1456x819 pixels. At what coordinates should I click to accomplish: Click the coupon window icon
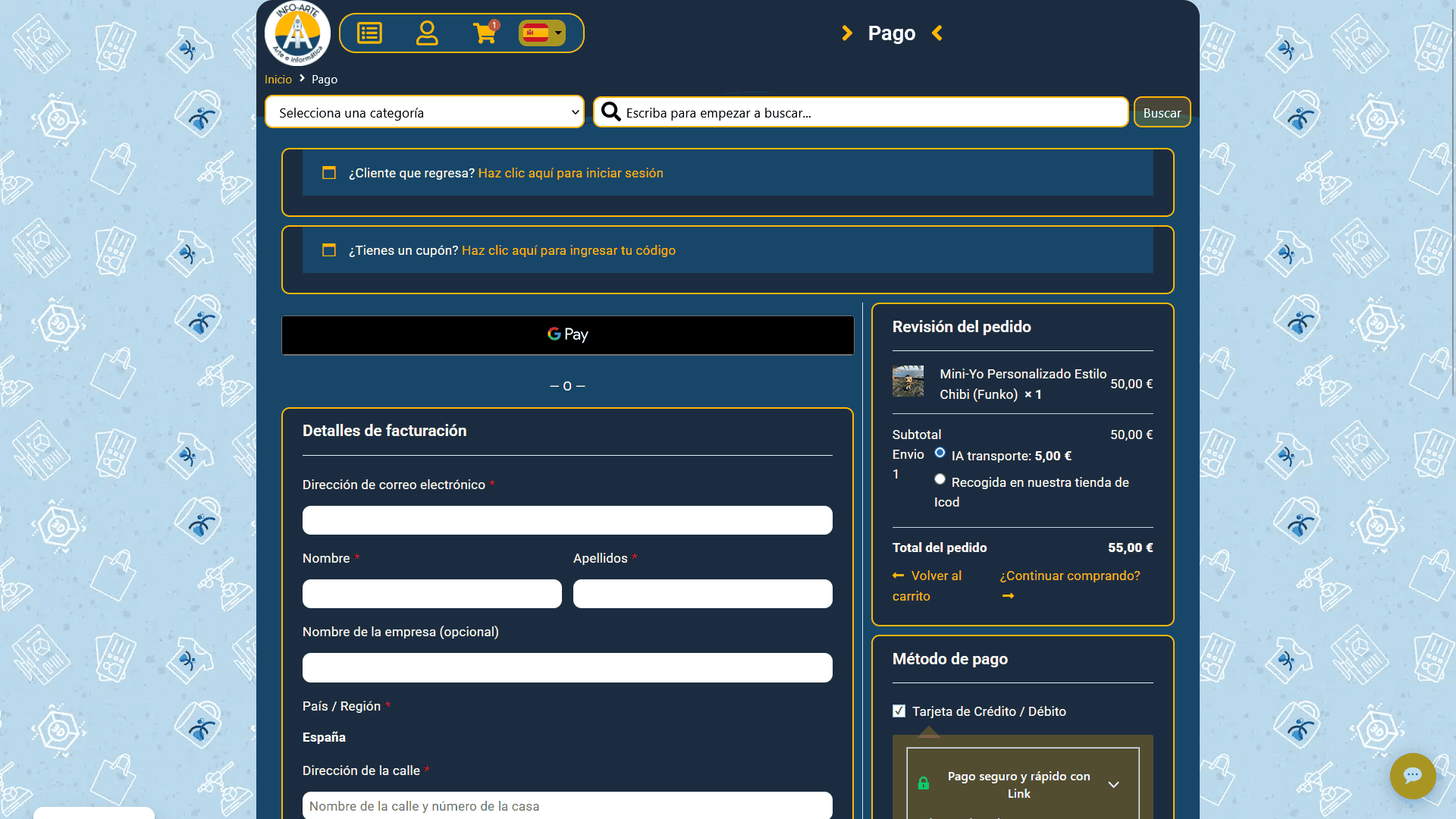[x=329, y=250]
